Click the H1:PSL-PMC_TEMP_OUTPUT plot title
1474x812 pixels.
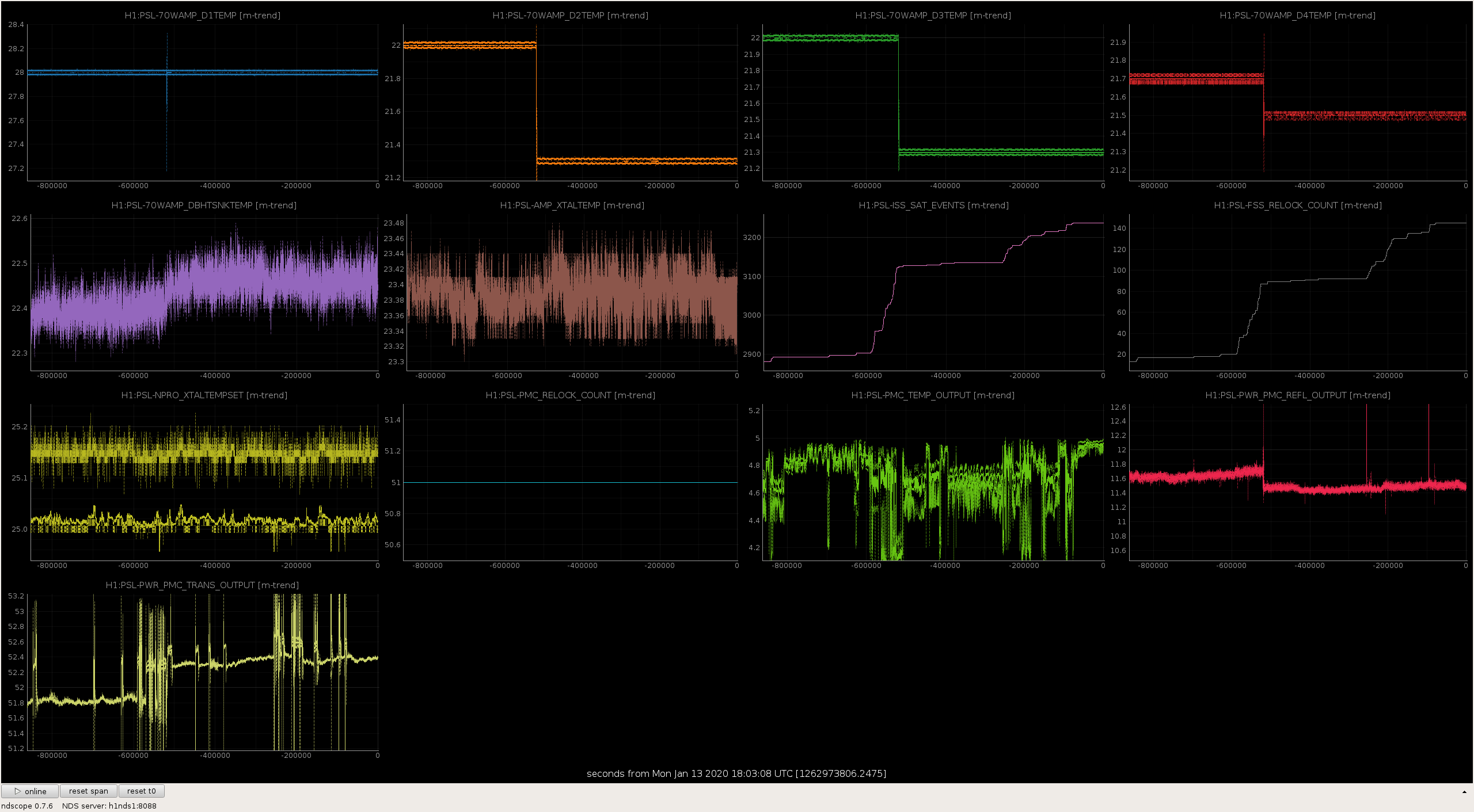933,395
